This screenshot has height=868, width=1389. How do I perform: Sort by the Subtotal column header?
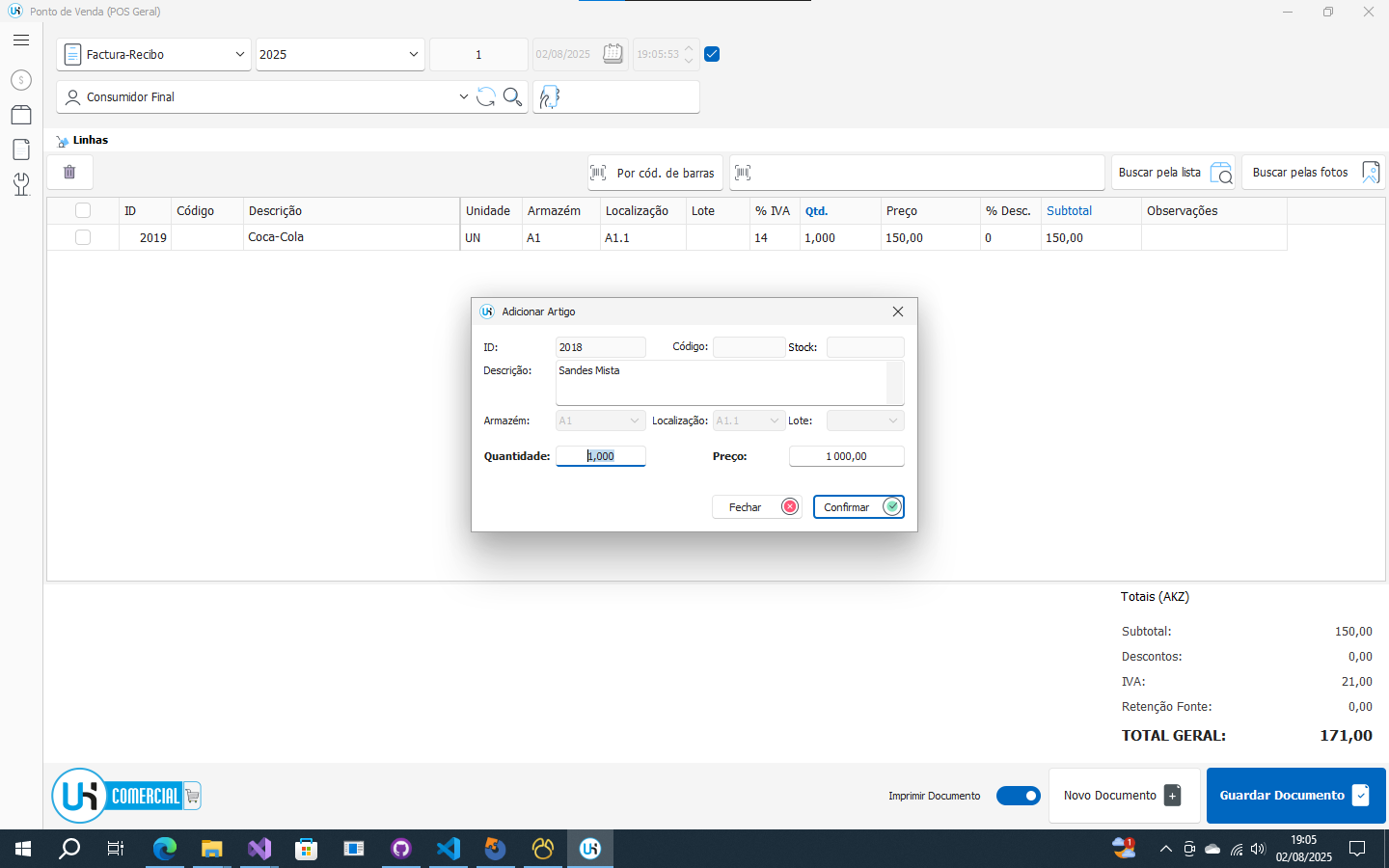pyautogui.click(x=1069, y=211)
